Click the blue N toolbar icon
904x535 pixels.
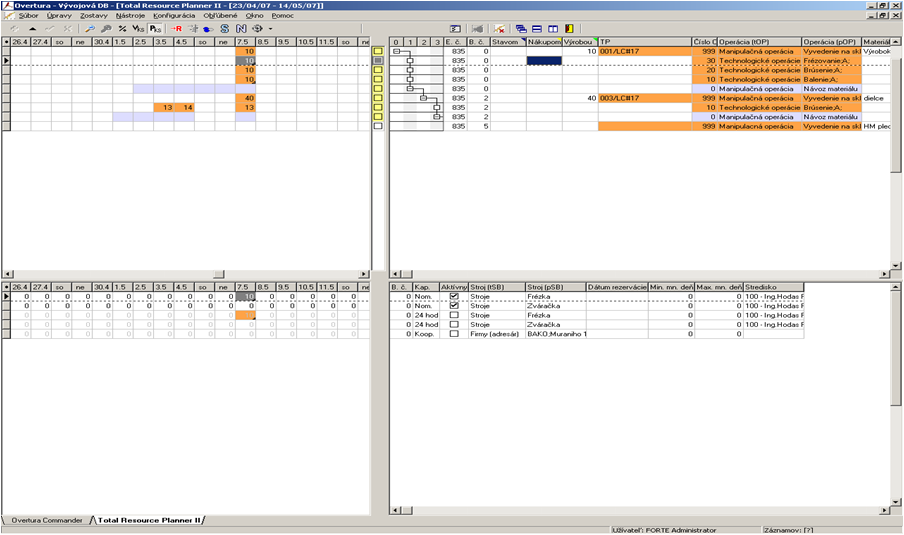(241, 28)
